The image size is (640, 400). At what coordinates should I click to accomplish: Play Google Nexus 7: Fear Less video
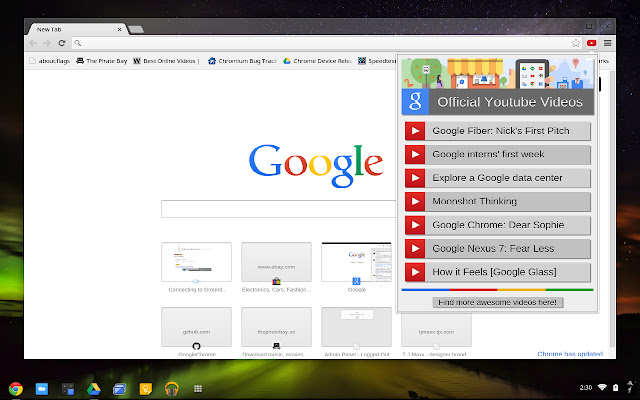tap(498, 249)
